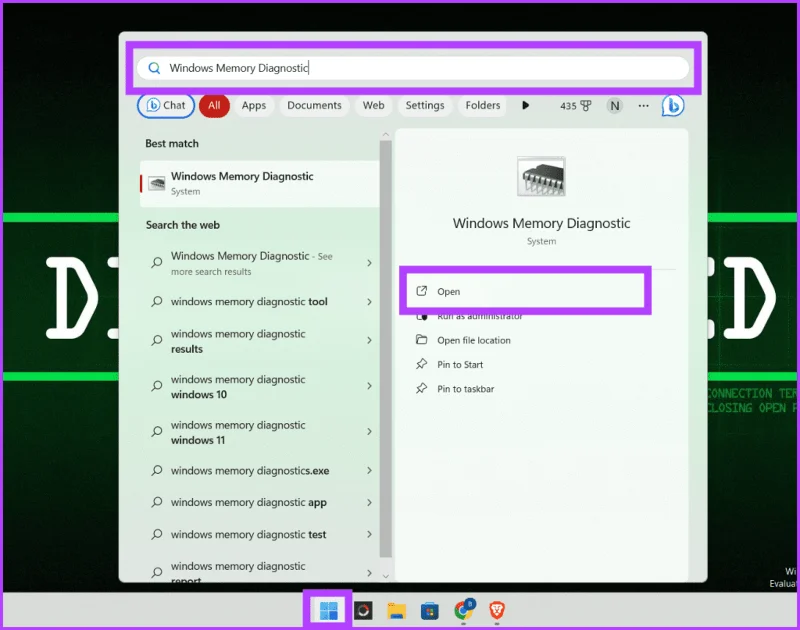Select 'windows memory diagnostic windows 10' suggestion
Image resolution: width=800 pixels, height=630 pixels.
pos(261,387)
